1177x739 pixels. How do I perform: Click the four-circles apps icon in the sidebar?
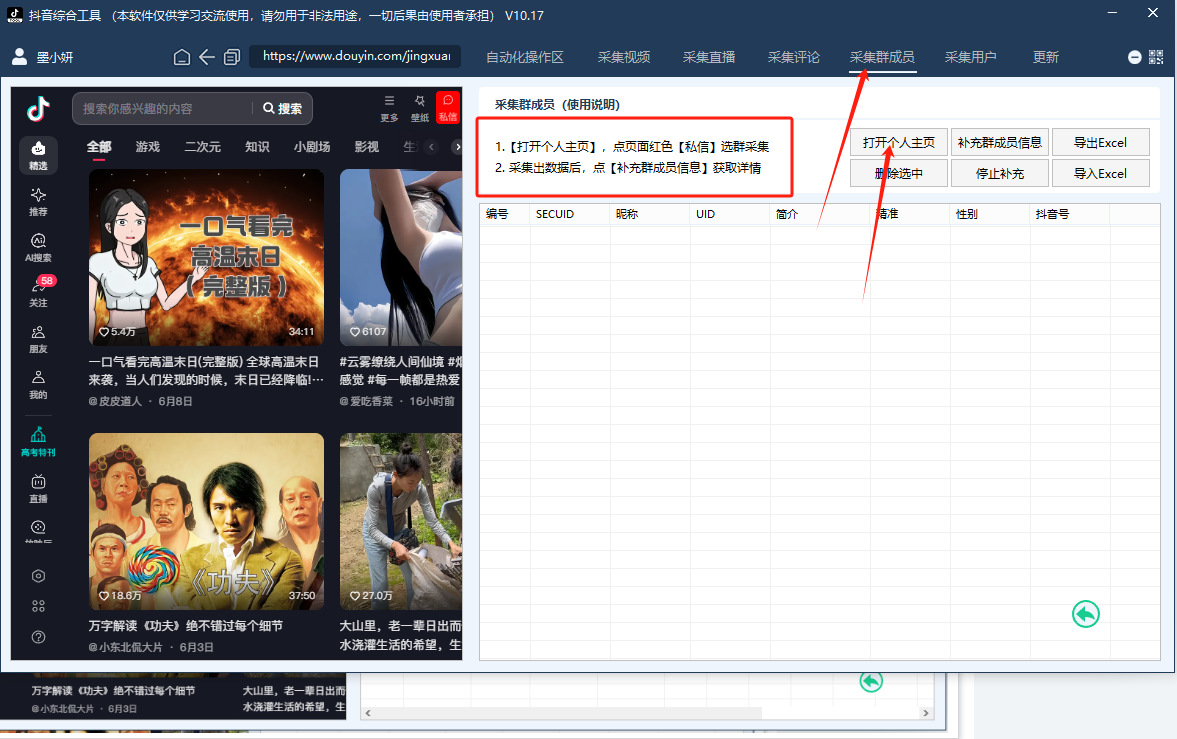pos(38,606)
